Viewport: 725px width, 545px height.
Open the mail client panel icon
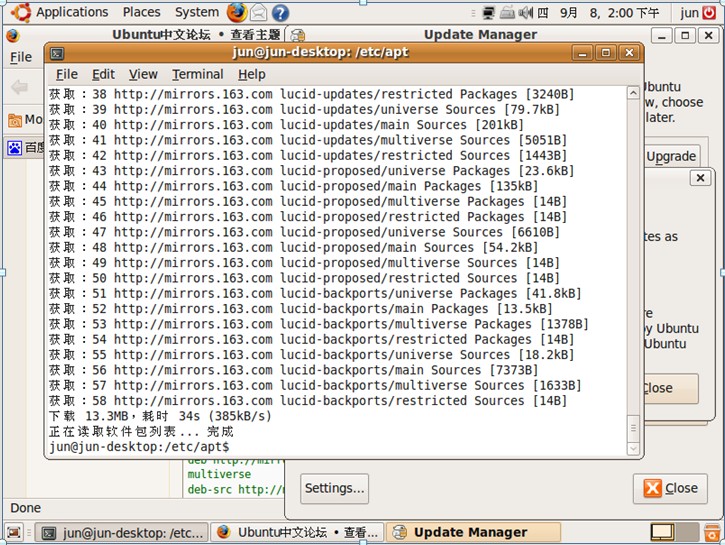(x=259, y=12)
